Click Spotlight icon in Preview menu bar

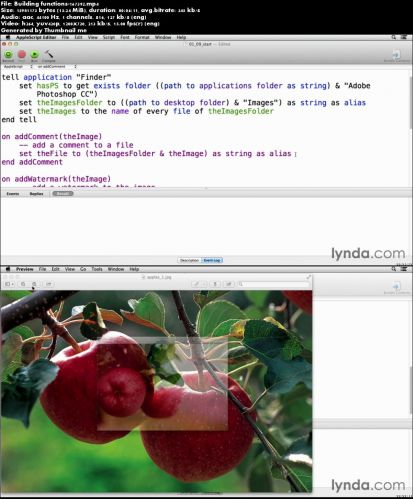[x=394, y=269]
